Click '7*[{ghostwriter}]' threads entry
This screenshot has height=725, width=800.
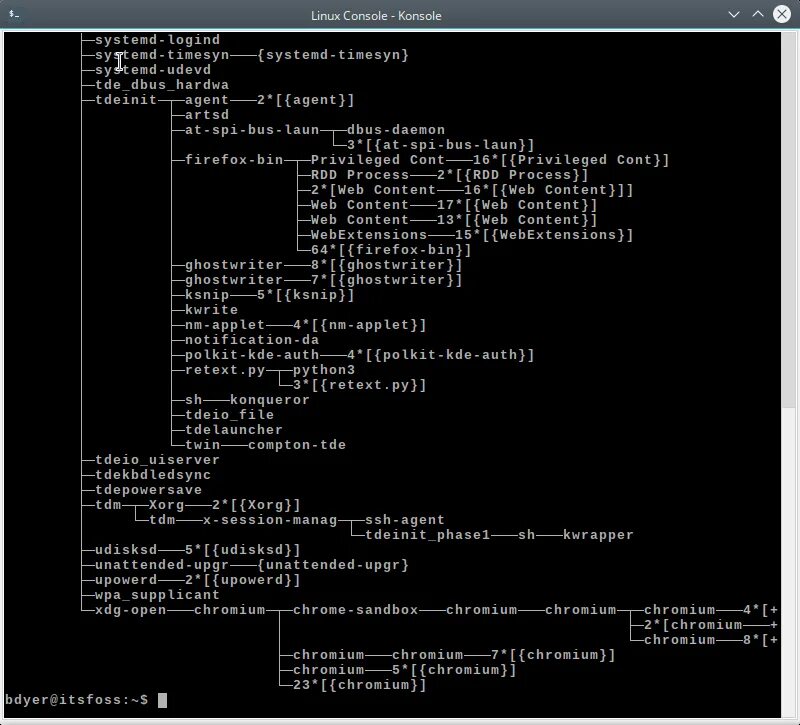point(387,280)
